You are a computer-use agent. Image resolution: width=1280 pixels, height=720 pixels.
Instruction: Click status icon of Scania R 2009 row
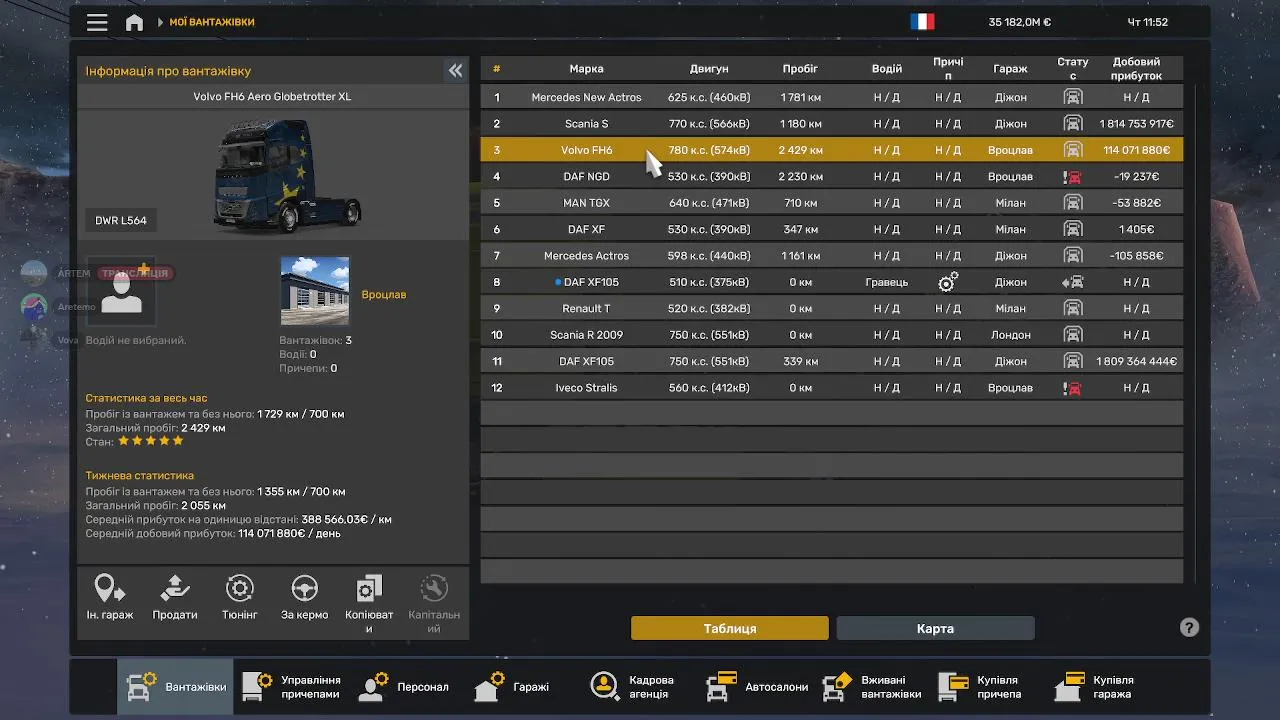pyautogui.click(x=1073, y=335)
